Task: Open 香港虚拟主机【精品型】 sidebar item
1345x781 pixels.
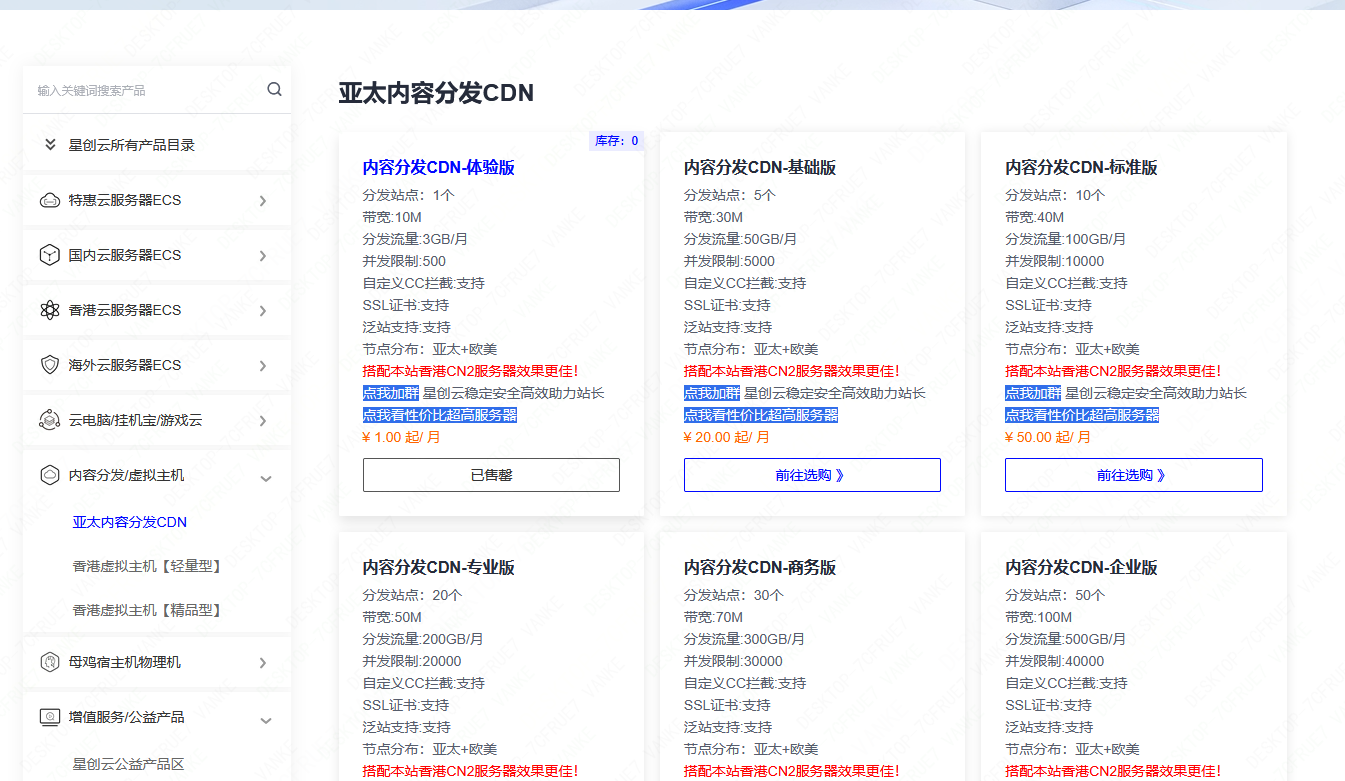Action: (147, 610)
